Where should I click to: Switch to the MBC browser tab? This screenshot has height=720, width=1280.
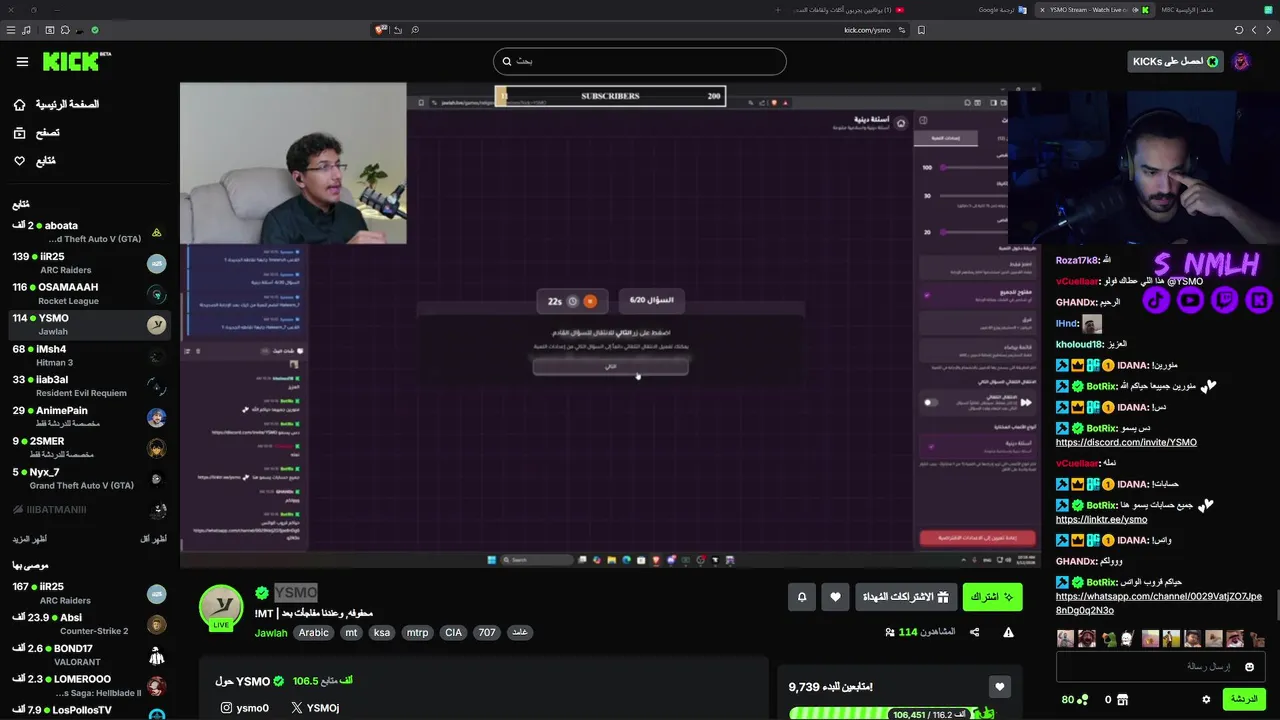click(1198, 9)
